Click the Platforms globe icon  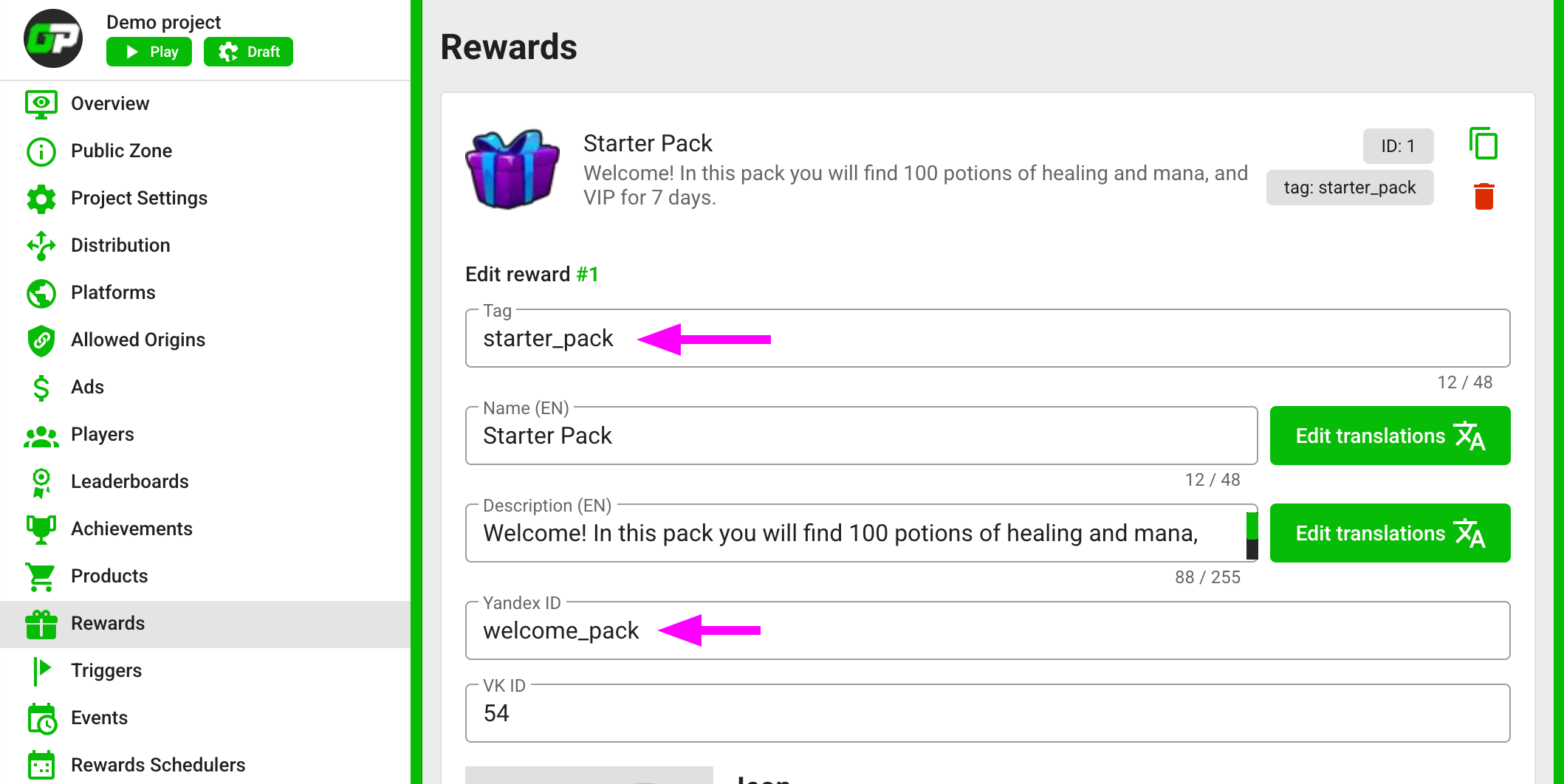point(41,292)
